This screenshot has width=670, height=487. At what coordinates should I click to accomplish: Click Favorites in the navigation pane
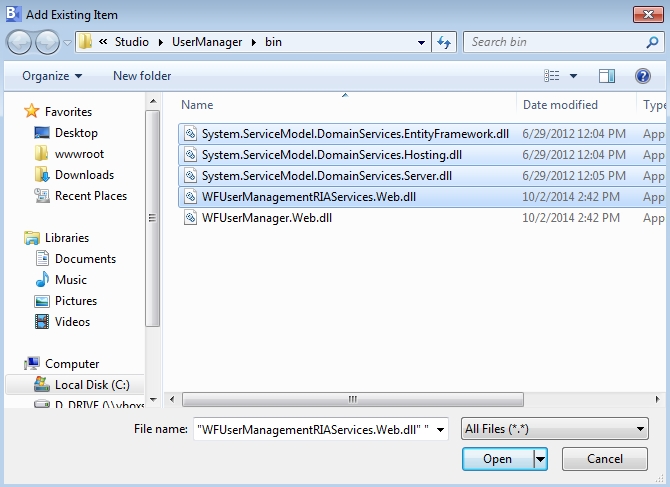coord(68,111)
